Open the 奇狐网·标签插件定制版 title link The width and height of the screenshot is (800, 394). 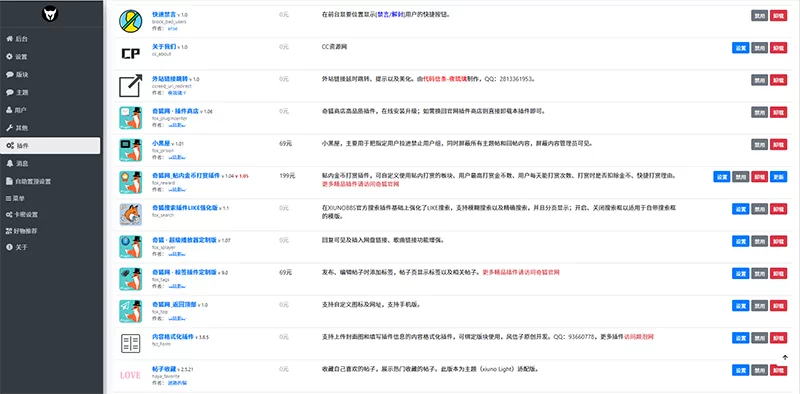[x=184, y=272]
